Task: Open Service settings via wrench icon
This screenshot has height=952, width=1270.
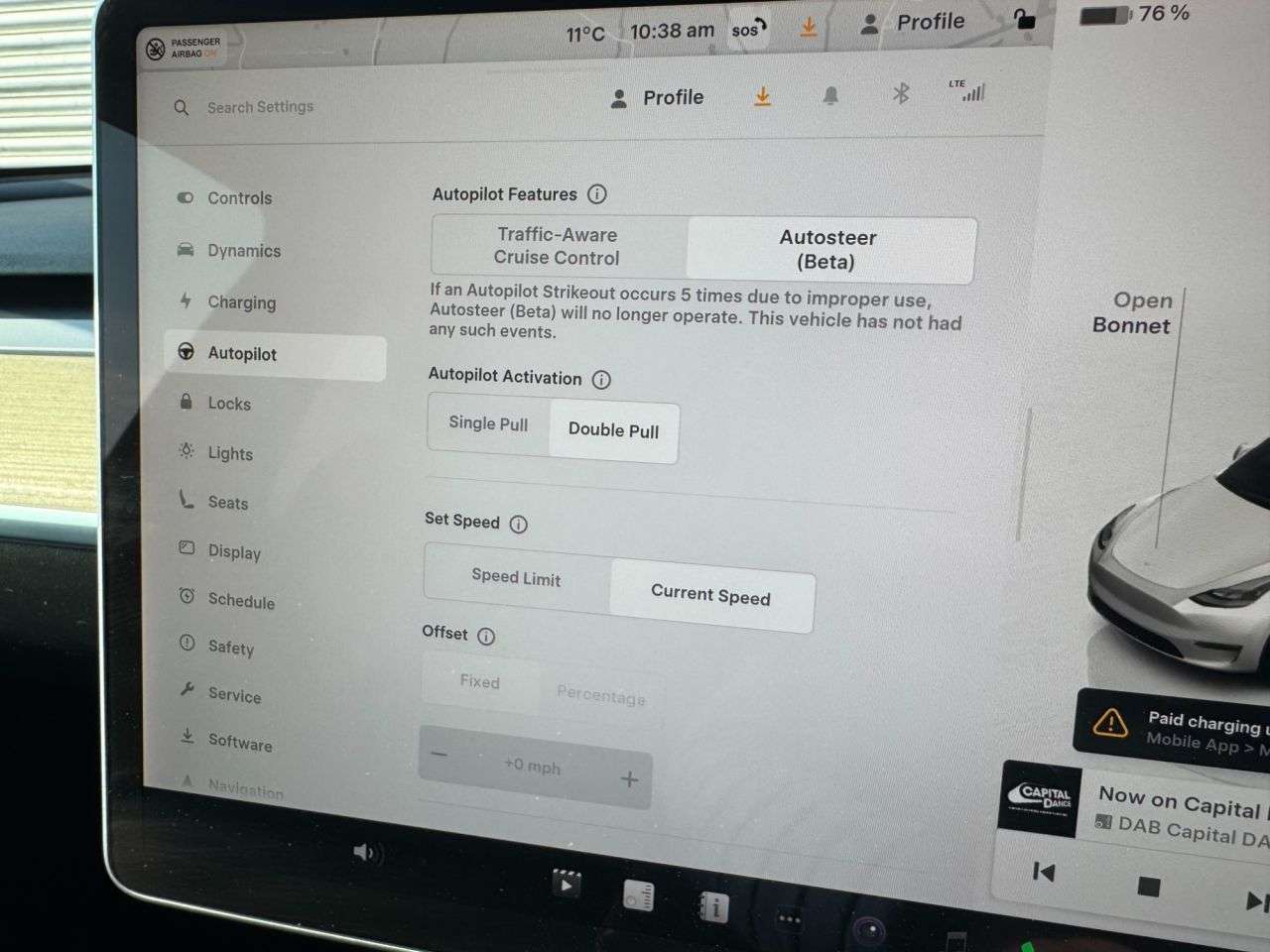Action: pyautogui.click(x=187, y=692)
